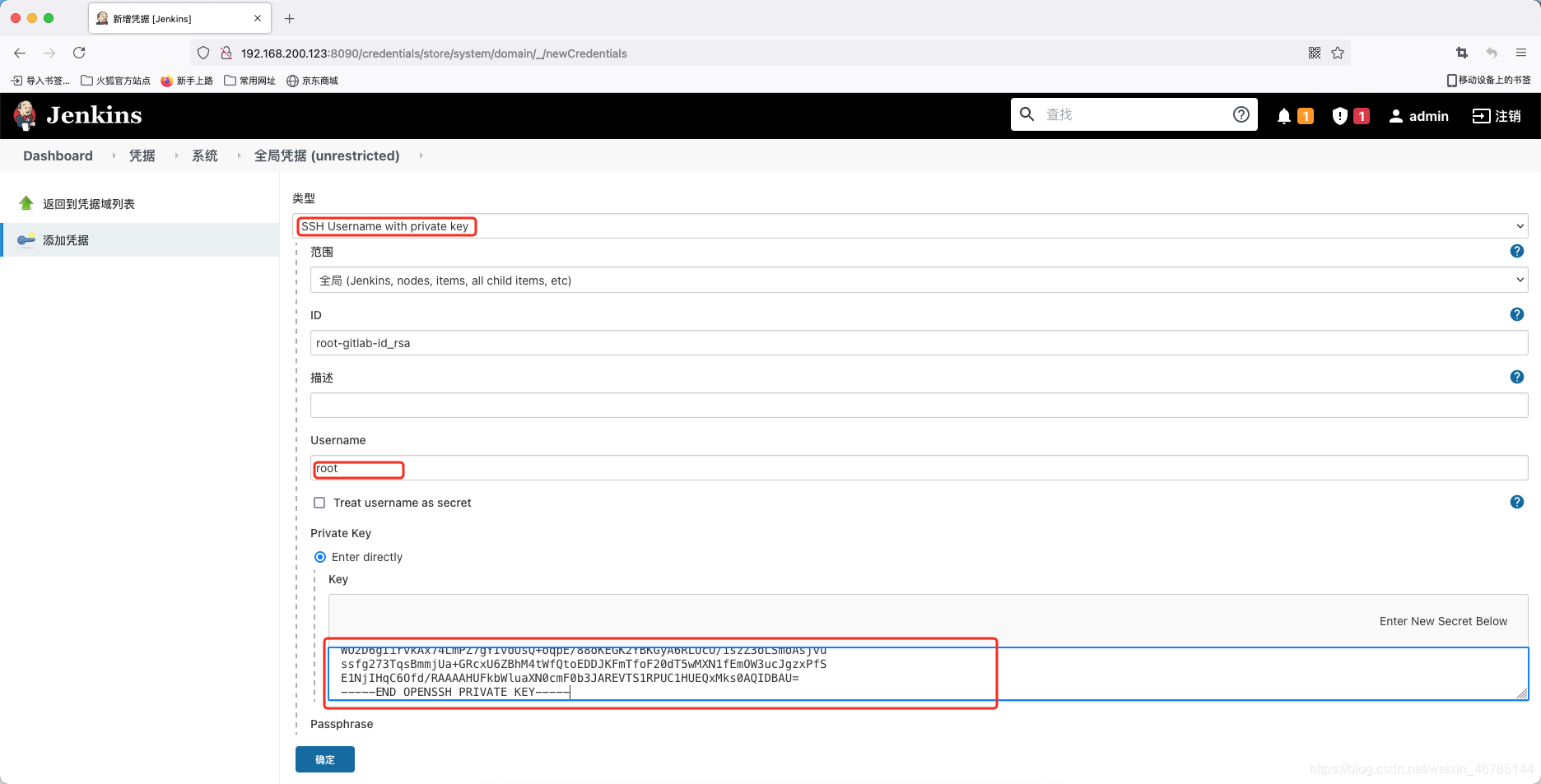Click into the Username input field
The image size is (1541, 784).
coord(919,468)
